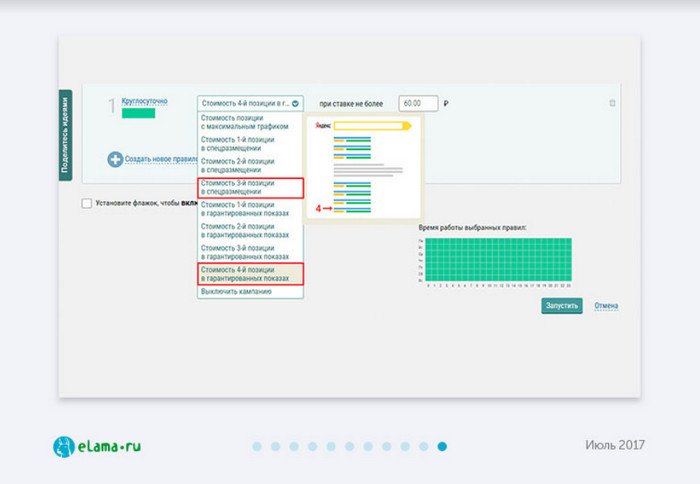700x484 pixels.
Task: Go to the first slide dot
Action: click(257, 446)
